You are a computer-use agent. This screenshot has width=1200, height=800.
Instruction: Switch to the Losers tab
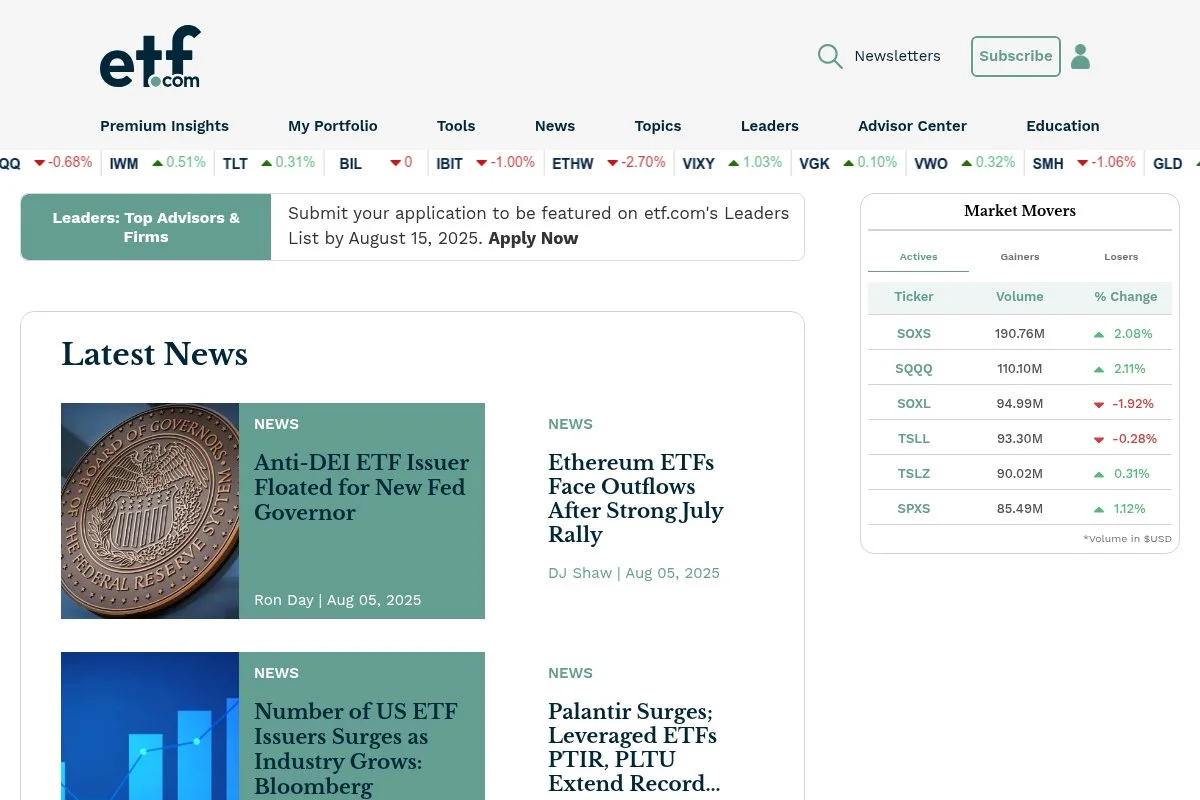[x=1121, y=257]
